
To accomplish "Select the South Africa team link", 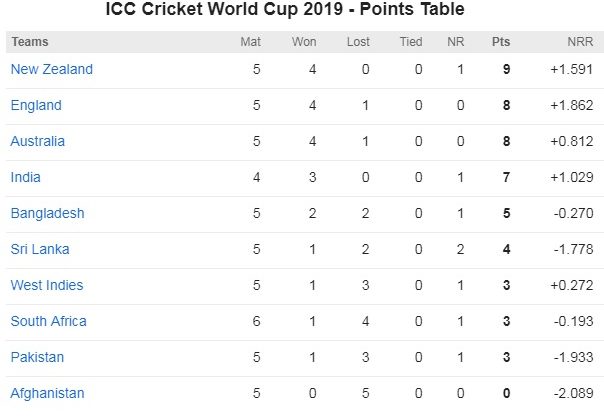I will pyautogui.click(x=49, y=321).
